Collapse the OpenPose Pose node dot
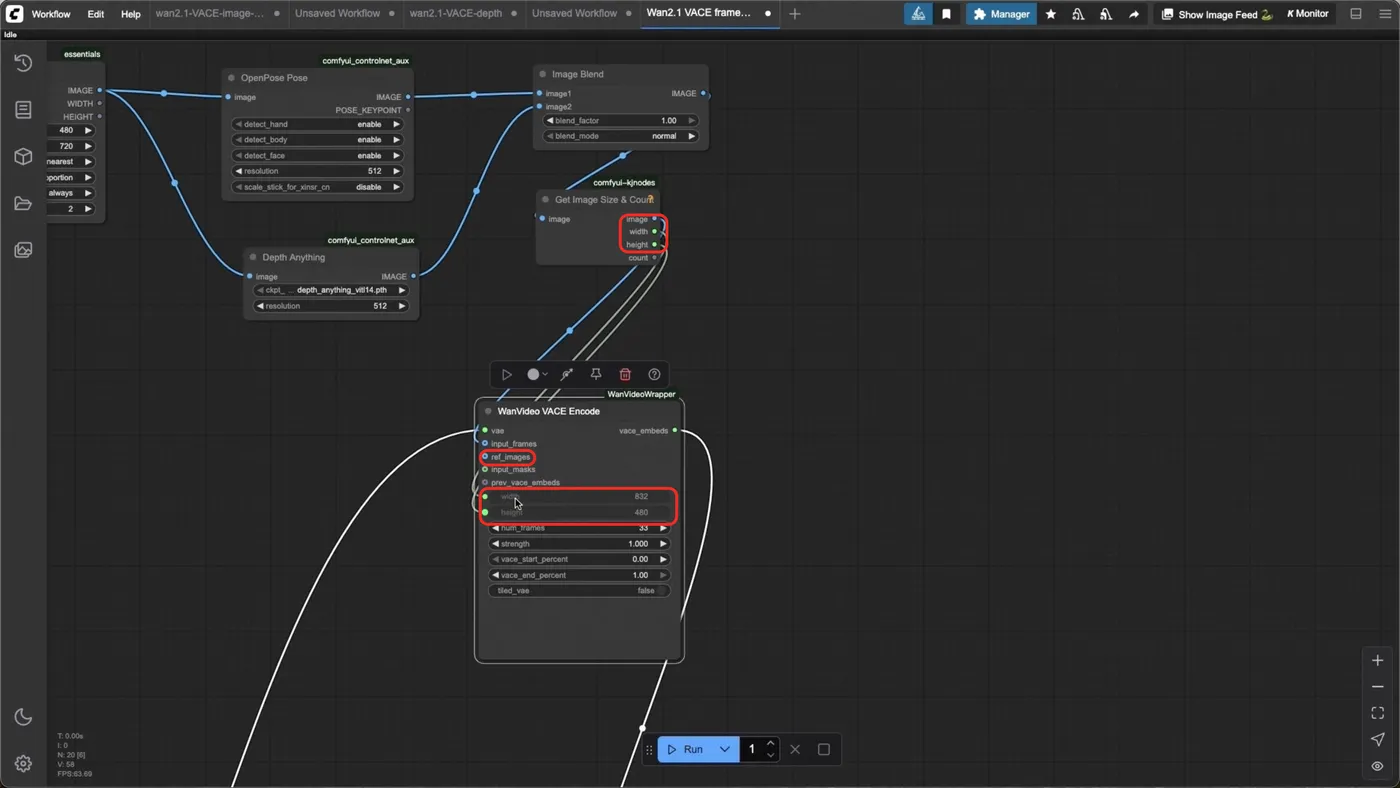The image size is (1400, 788). [231, 78]
